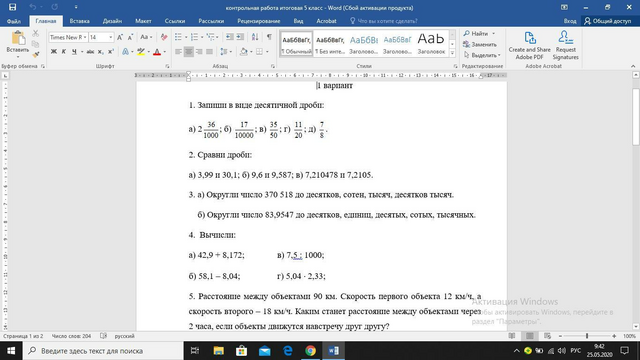Open the Вставка ribbon tab
Screen dimensions: 640x360
click(79, 21)
